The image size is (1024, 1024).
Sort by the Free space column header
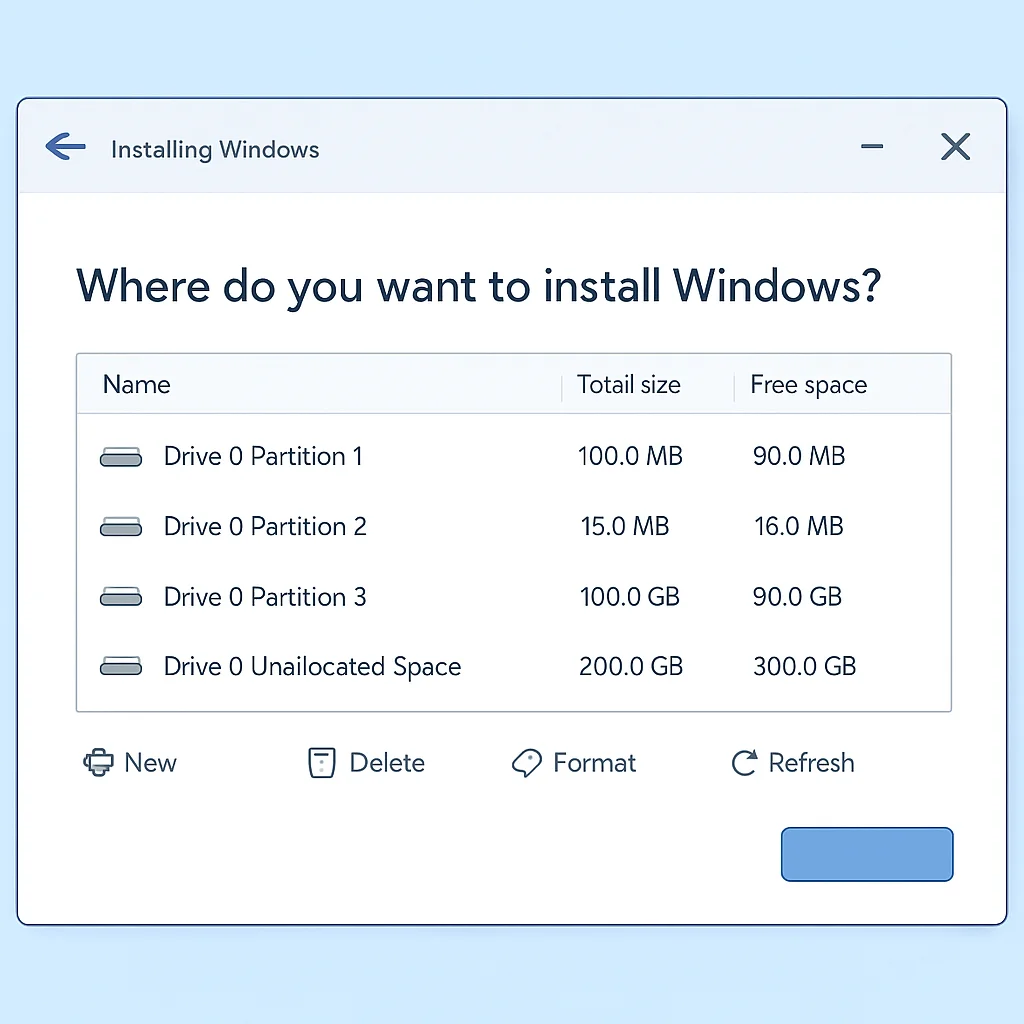tap(808, 385)
